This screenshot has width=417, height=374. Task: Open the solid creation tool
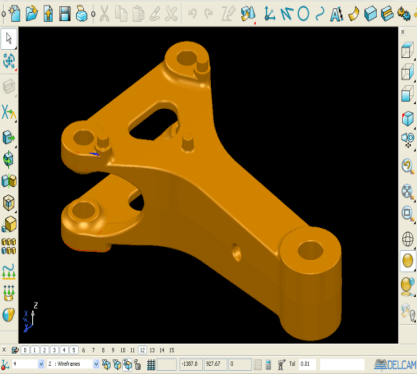coord(370,14)
